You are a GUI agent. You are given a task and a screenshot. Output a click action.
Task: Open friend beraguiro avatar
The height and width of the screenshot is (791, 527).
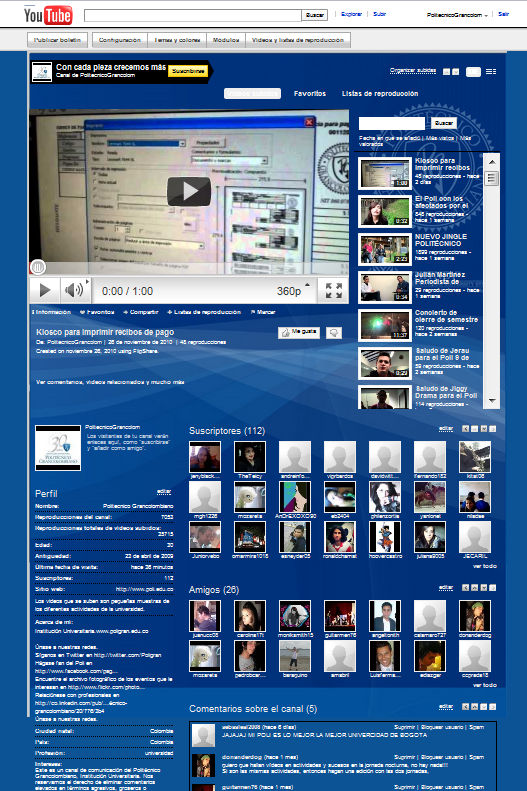(x=295, y=656)
